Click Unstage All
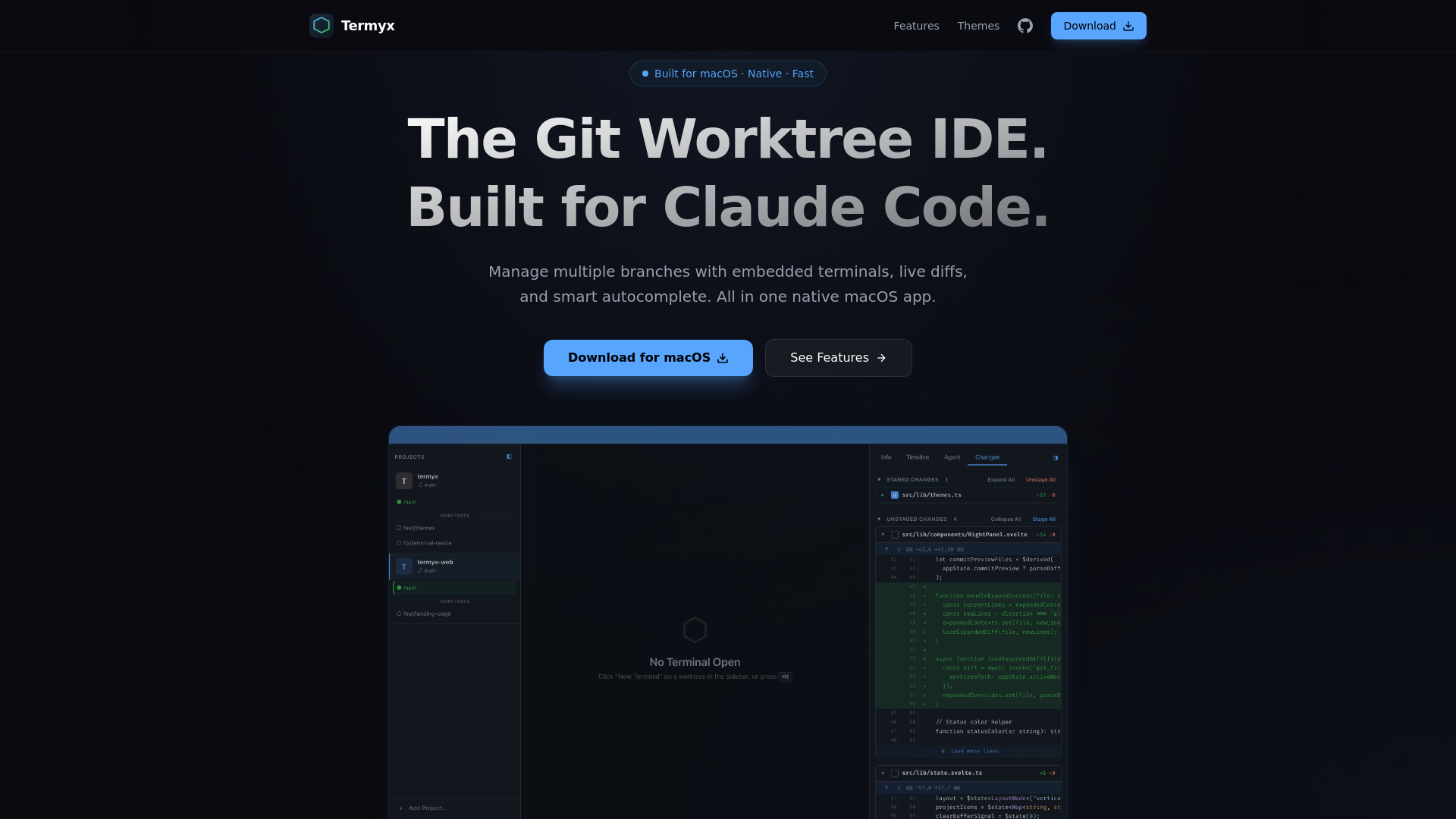Viewport: 1456px width, 819px height. (1040, 479)
